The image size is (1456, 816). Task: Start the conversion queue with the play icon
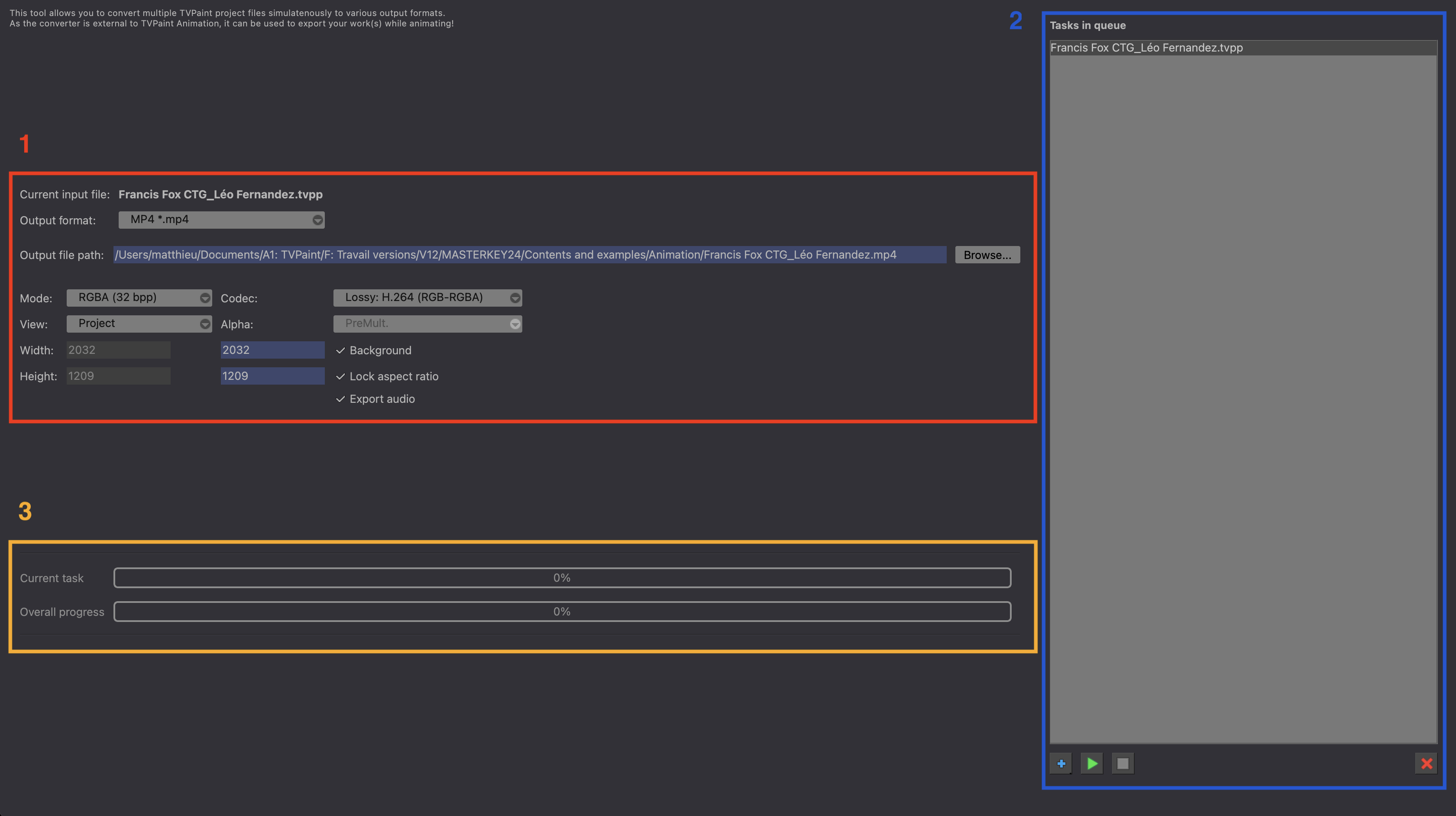(1091, 764)
